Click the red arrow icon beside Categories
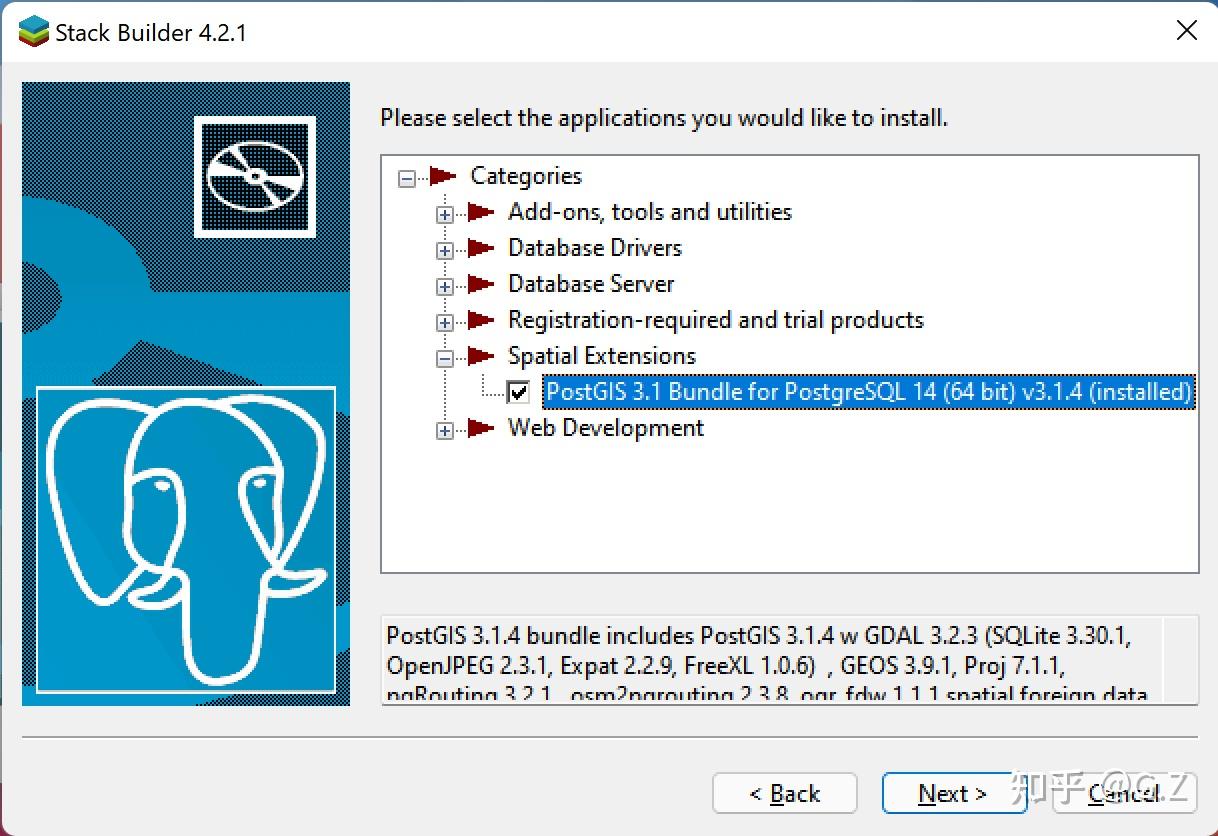The width and height of the screenshot is (1218, 836). pyautogui.click(x=443, y=177)
